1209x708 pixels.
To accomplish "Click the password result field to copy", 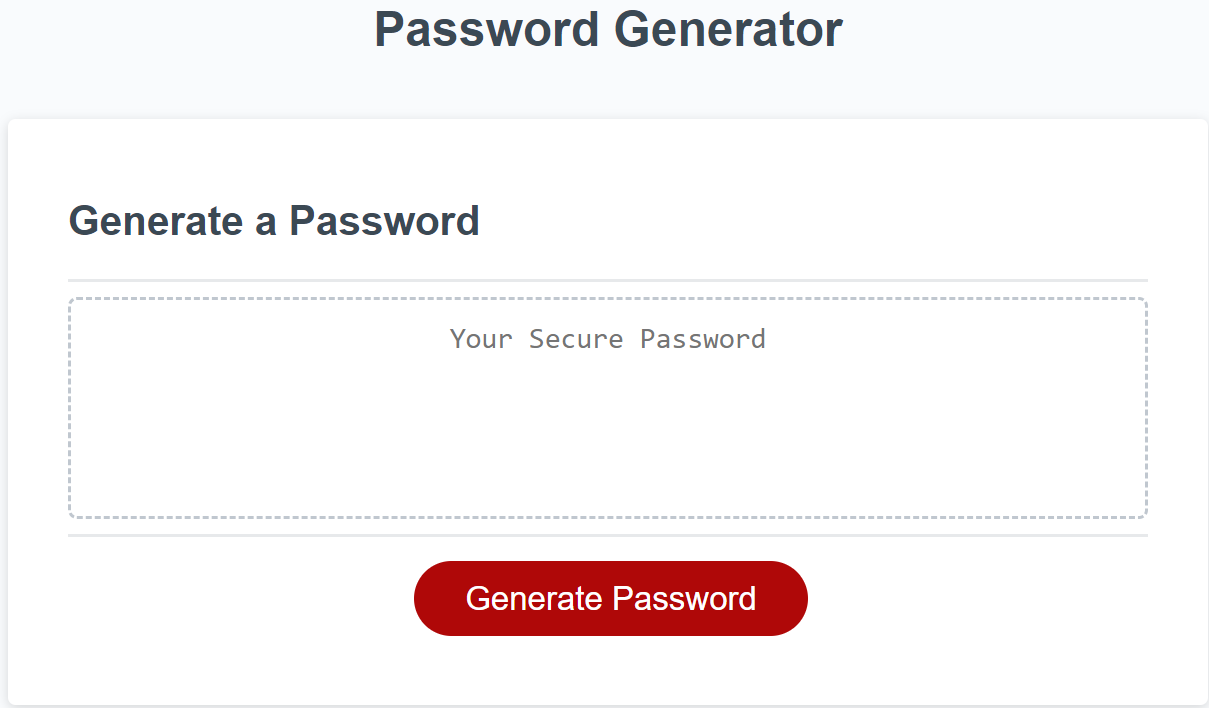I will (607, 405).
